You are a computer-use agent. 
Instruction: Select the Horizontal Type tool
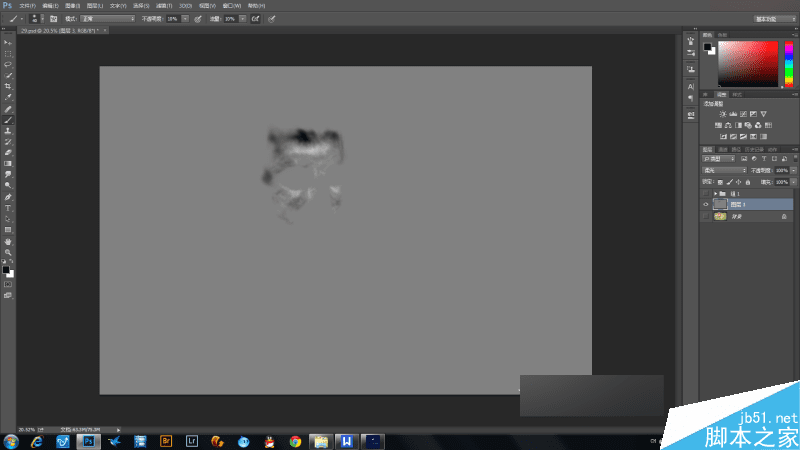[x=8, y=208]
